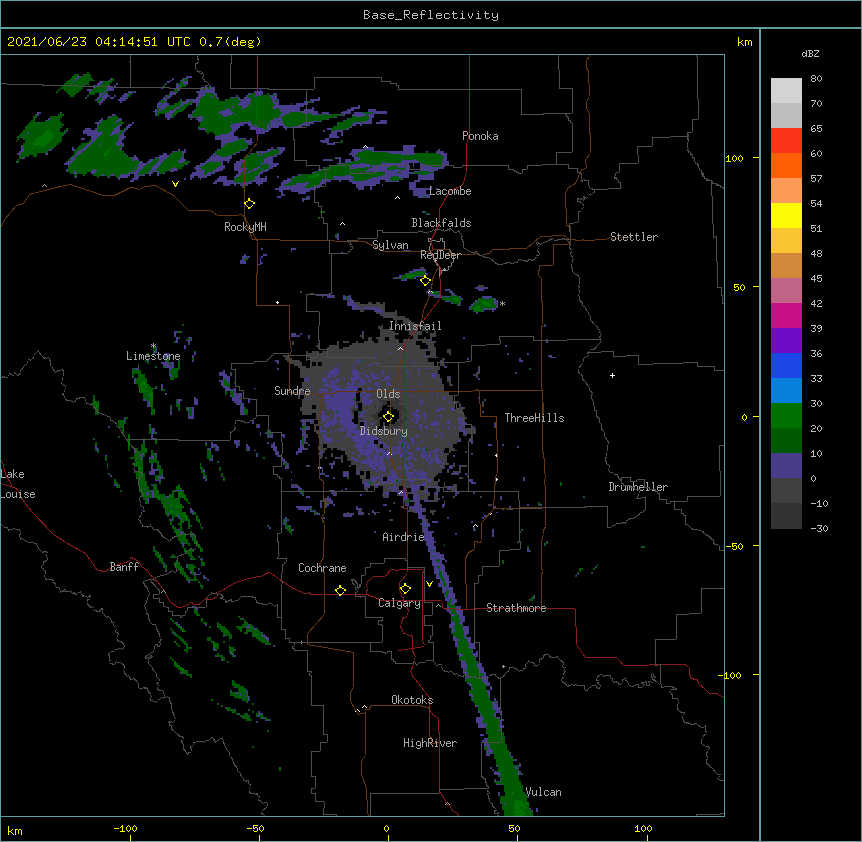Click the white plus marker west of Stettler region
Viewport: 862px width, 842px height.
[612, 375]
